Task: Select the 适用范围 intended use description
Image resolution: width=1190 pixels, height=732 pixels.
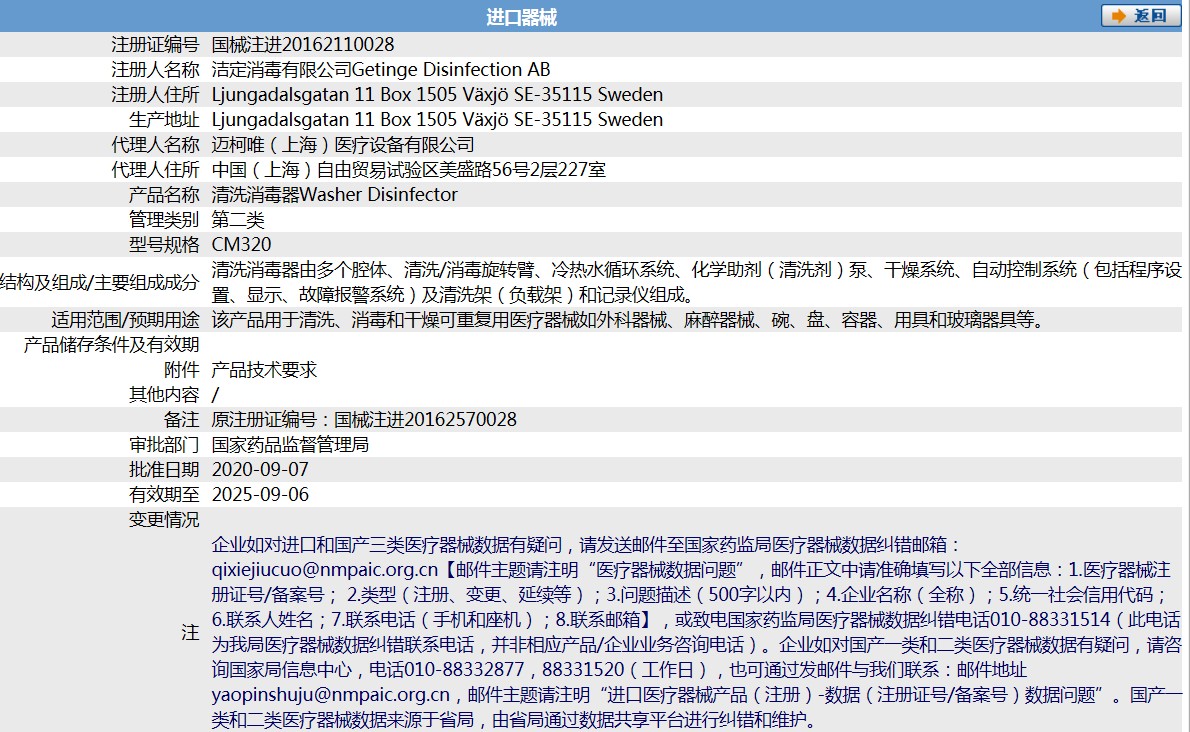Action: 630,320
